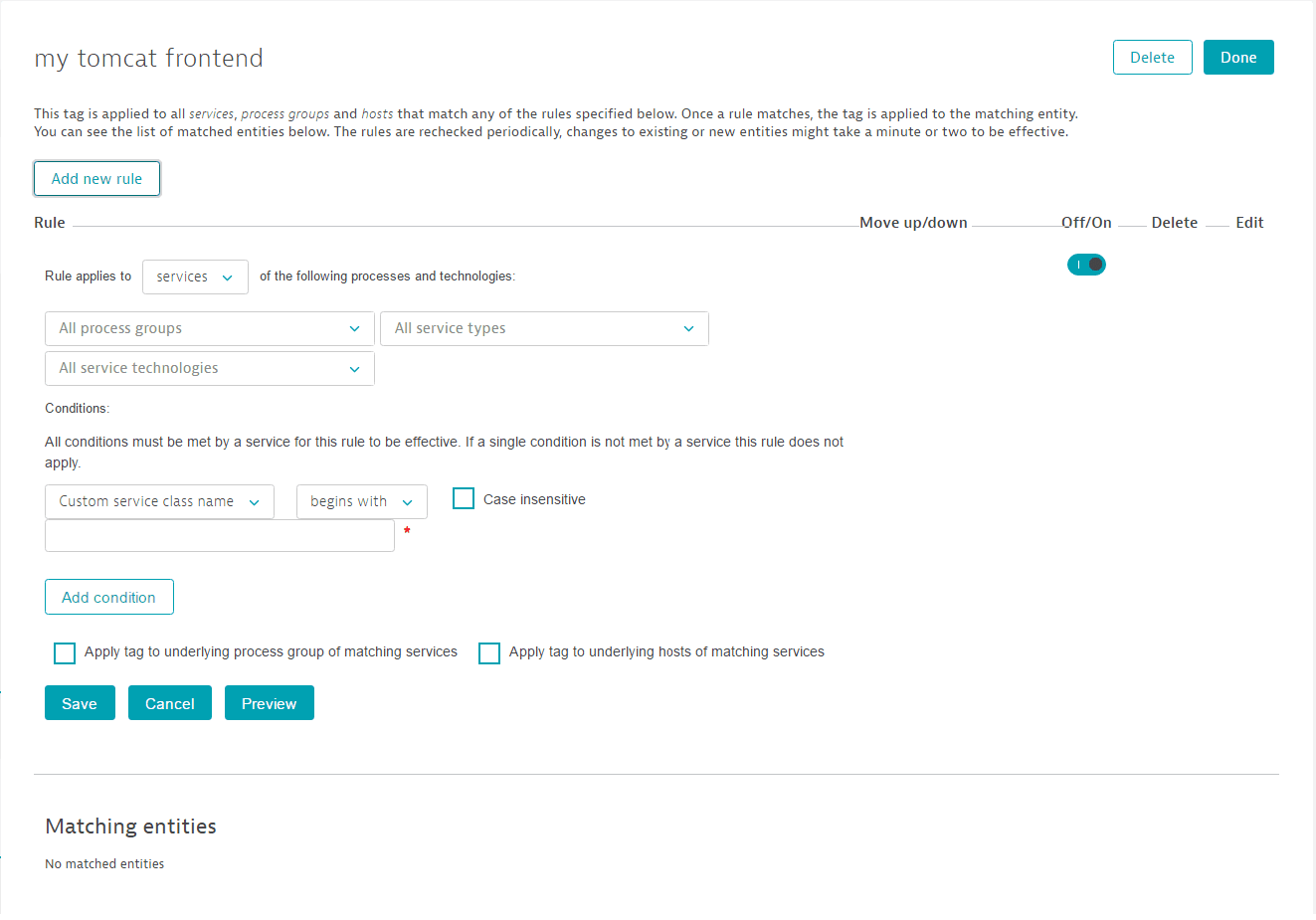Viewport: 1316px width, 920px height.
Task: Enable Apply tag to underlying process group
Action: point(65,652)
